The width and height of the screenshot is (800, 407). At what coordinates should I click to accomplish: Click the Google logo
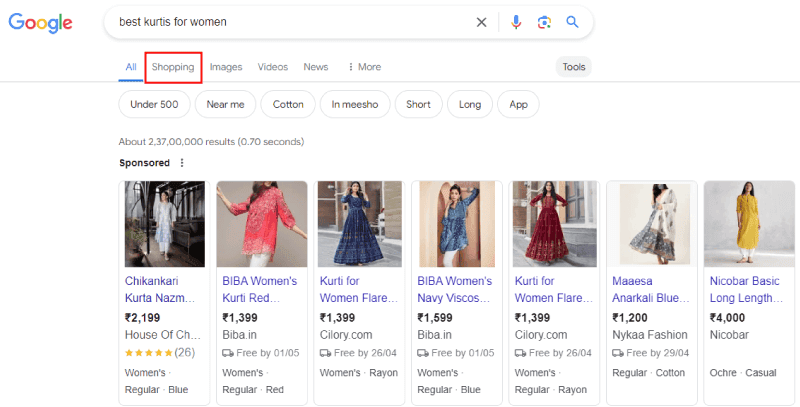click(x=40, y=23)
